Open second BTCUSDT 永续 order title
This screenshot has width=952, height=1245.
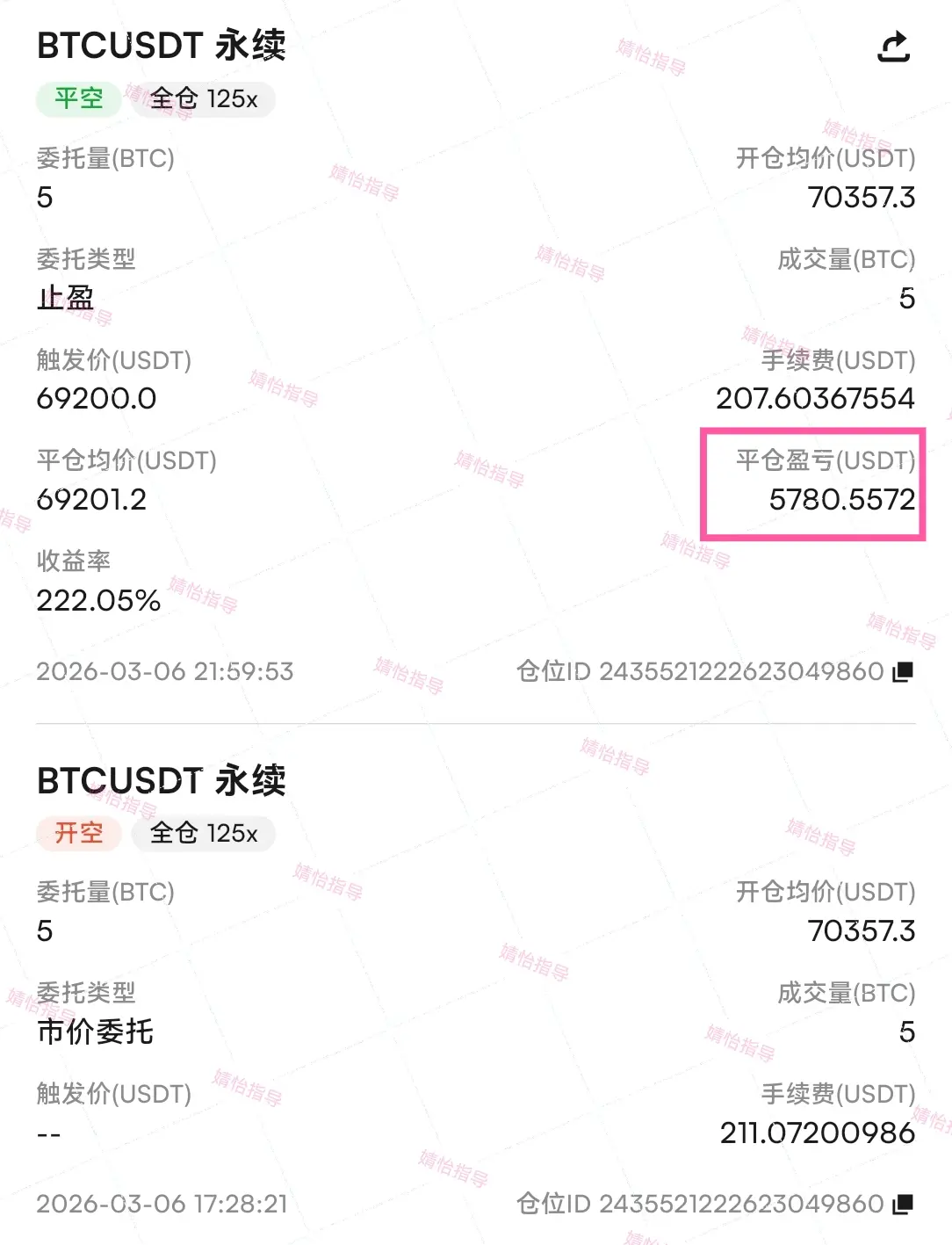[162, 780]
